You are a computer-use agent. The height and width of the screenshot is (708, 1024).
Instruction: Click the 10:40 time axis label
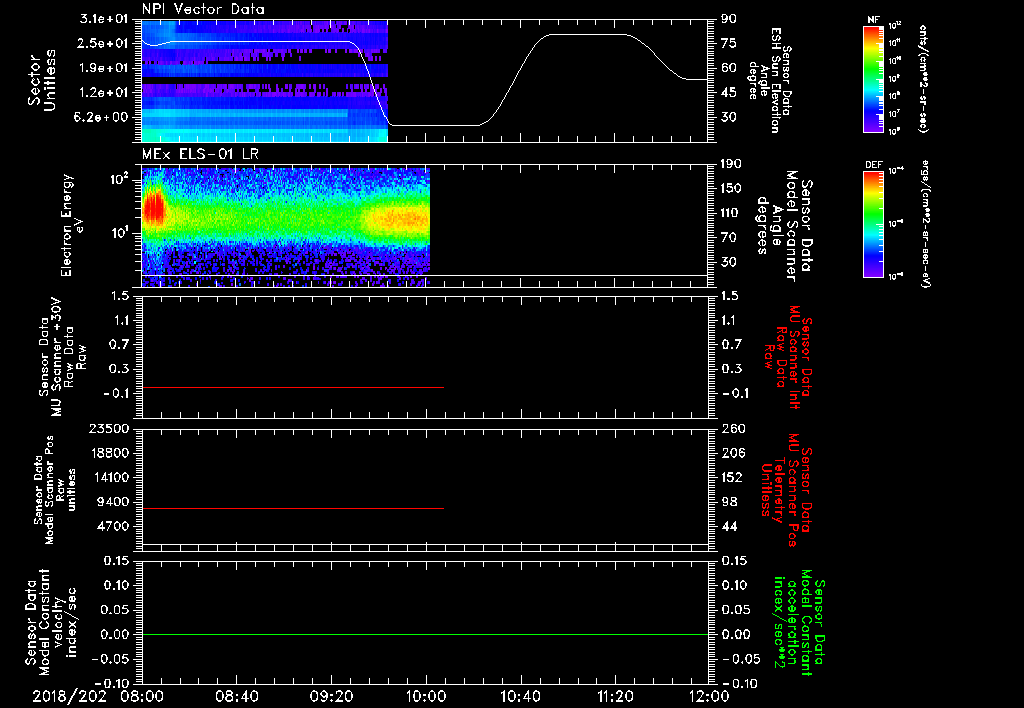coord(520,696)
